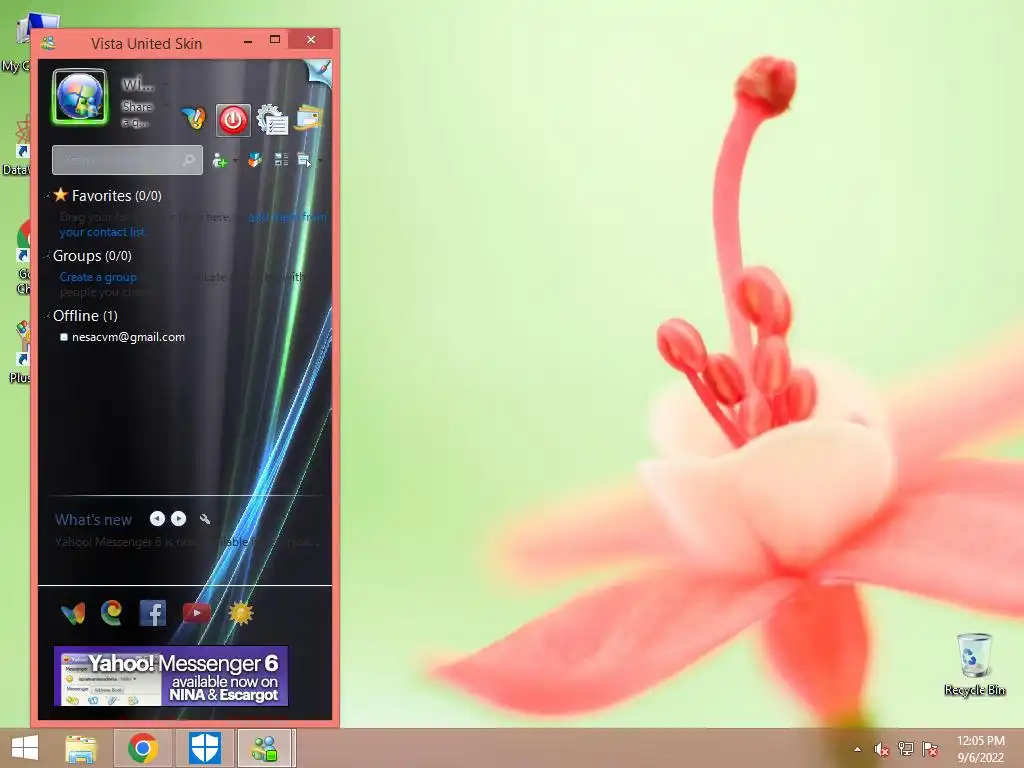Viewport: 1024px width, 768px height.
Task: Open What's new wrench settings icon
Action: click(x=205, y=519)
